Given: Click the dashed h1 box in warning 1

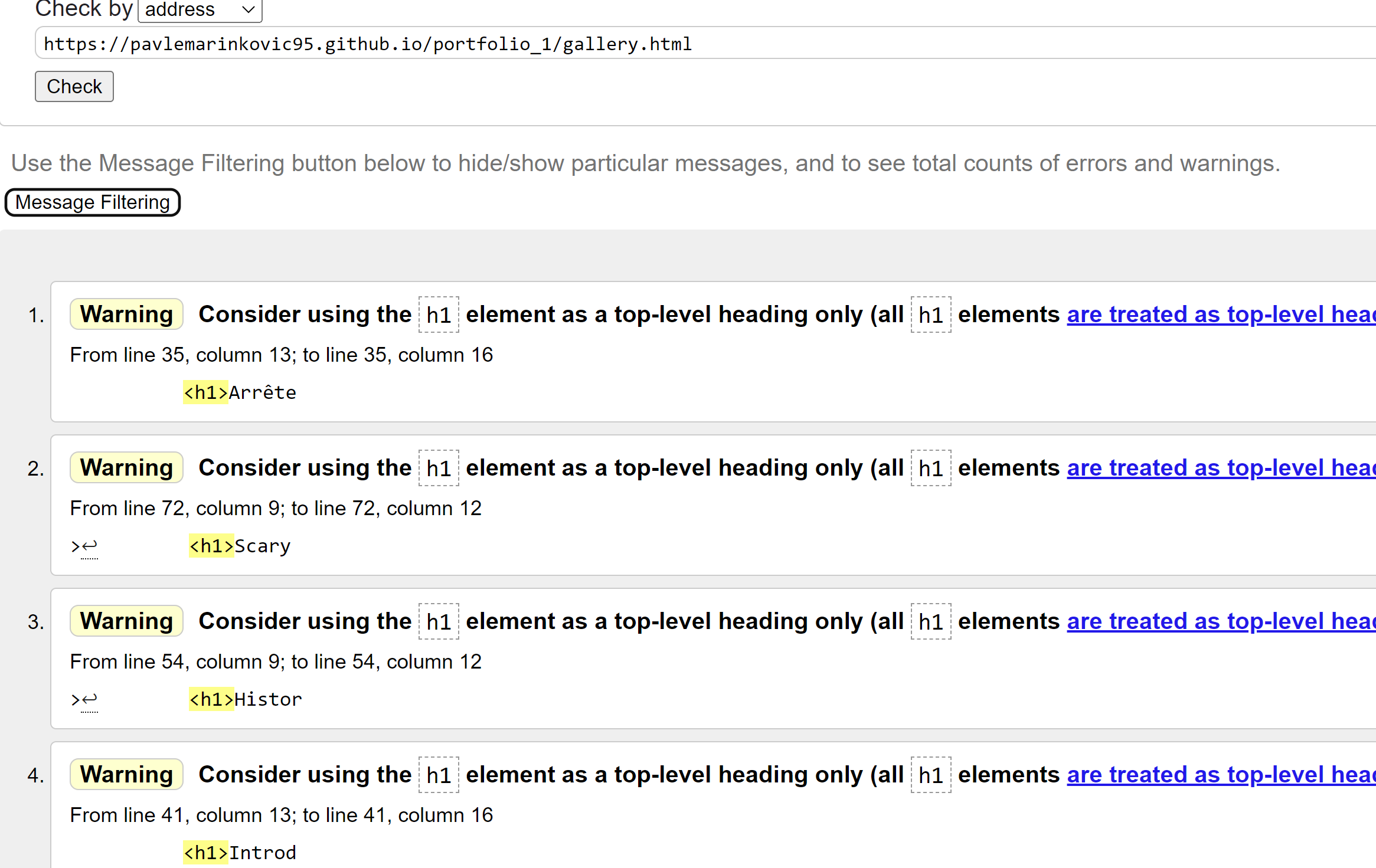Looking at the screenshot, I should 439,314.
